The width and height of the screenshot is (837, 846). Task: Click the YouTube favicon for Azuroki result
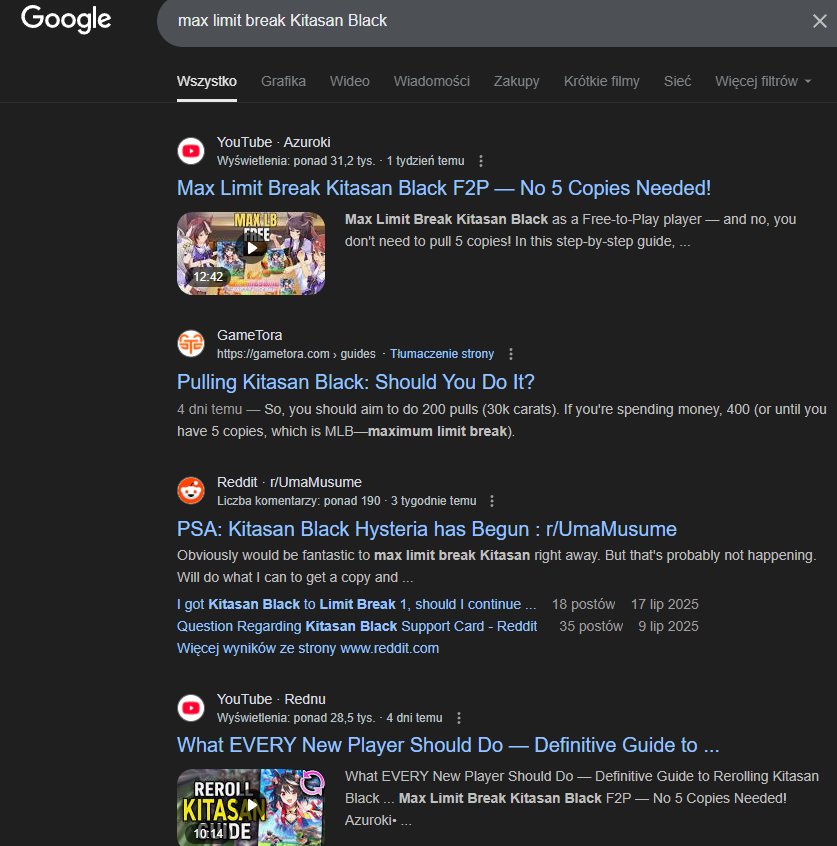[191, 151]
